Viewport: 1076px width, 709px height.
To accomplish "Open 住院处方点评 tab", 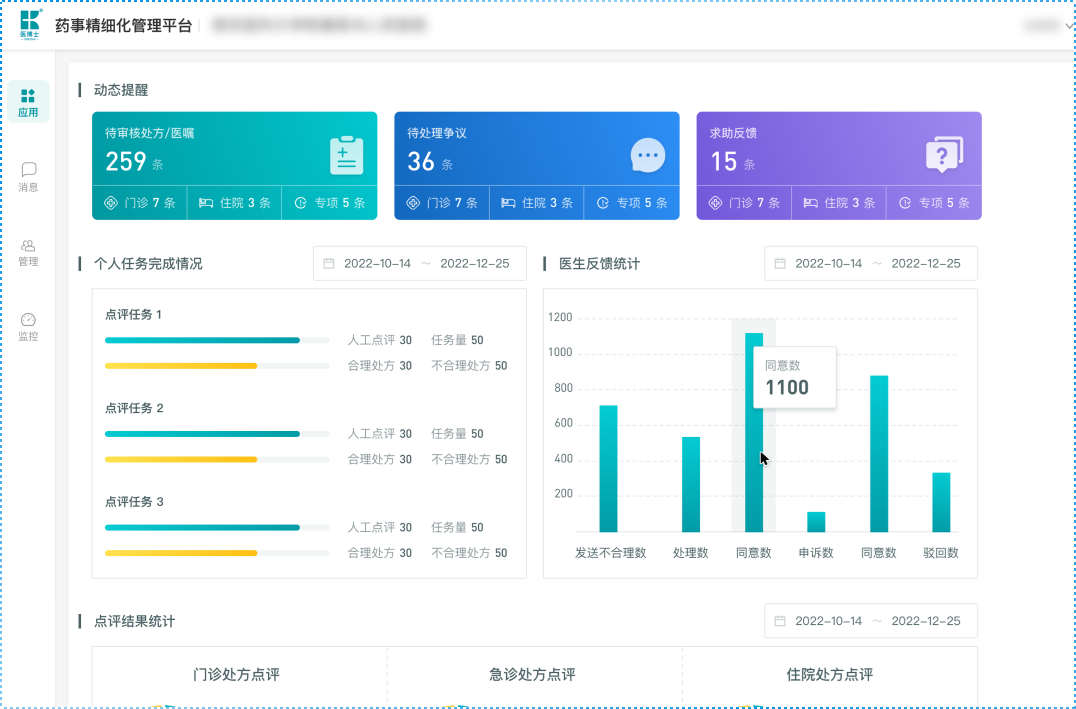I will 830,675.
